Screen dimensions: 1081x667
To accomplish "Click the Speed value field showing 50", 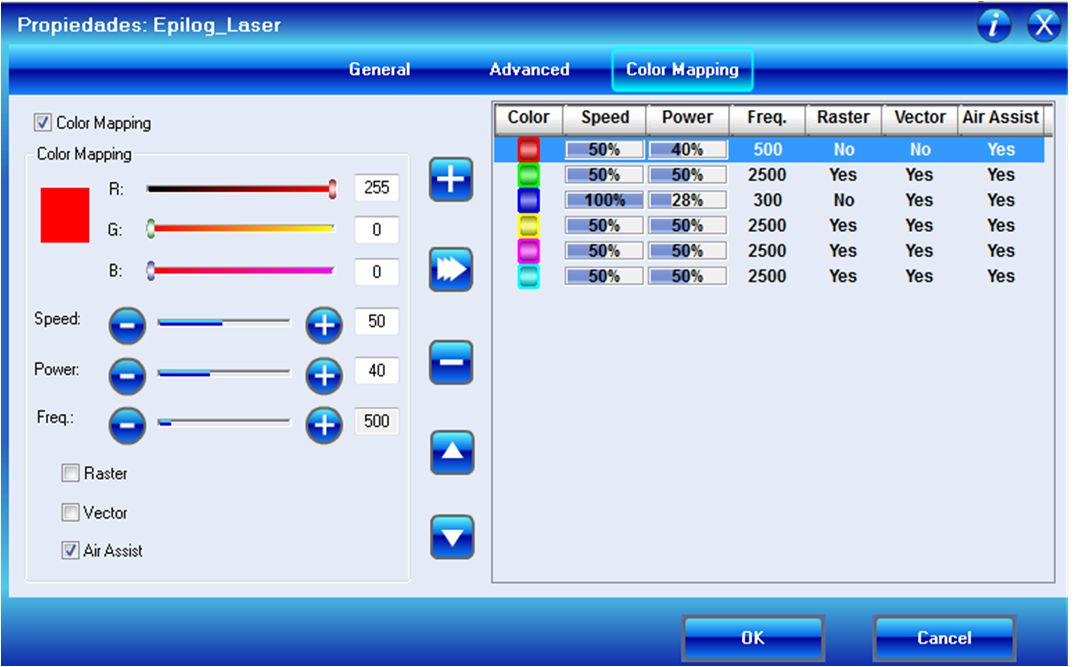I will point(376,321).
